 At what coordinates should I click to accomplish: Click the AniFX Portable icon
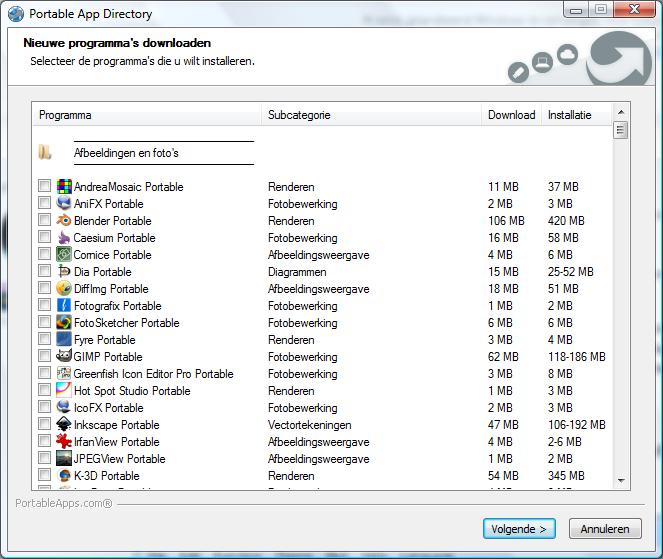pyautogui.click(x=64, y=203)
